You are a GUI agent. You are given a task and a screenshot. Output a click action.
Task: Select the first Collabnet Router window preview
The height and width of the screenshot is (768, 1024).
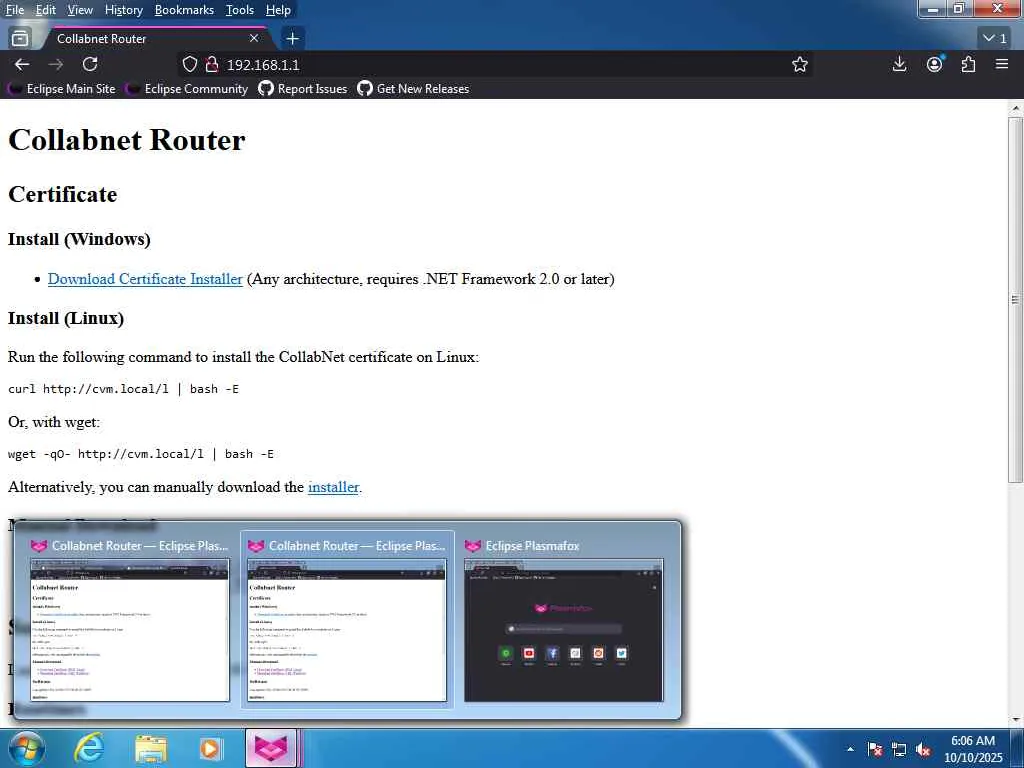pyautogui.click(x=130, y=620)
